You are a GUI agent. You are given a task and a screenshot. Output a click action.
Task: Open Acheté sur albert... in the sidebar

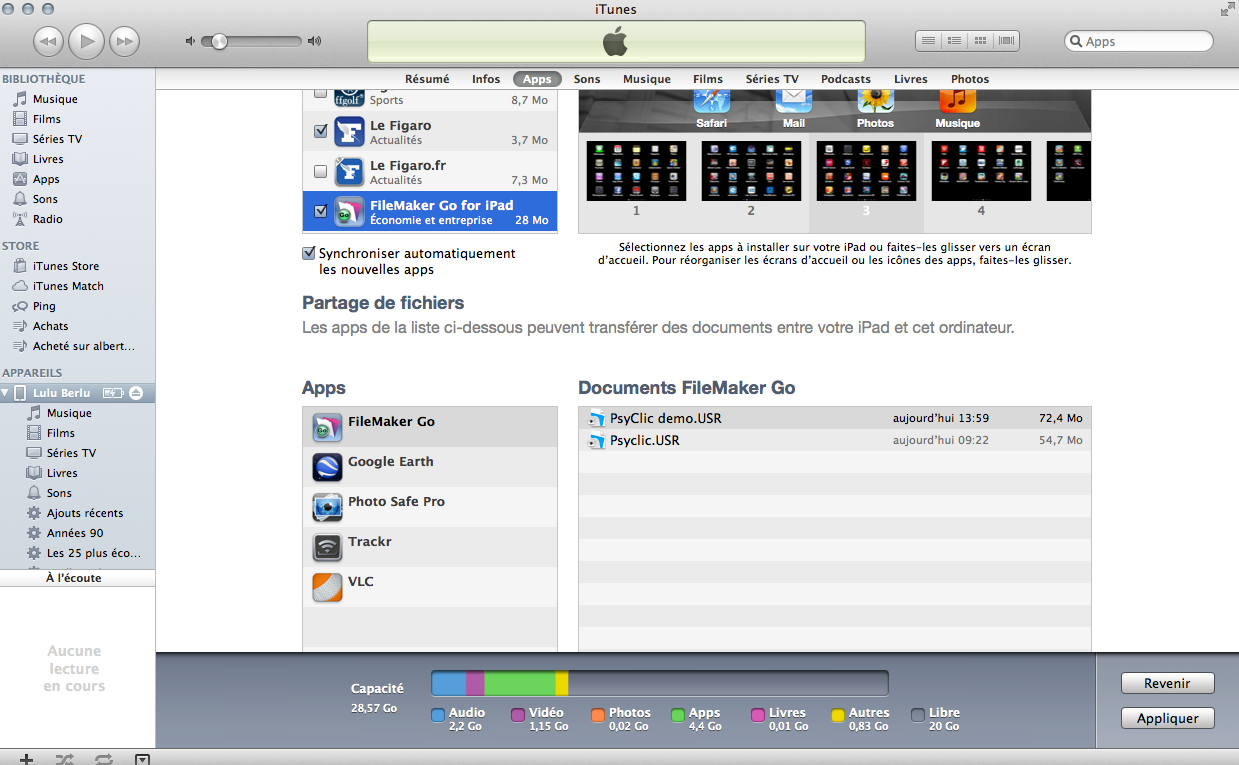click(73, 346)
